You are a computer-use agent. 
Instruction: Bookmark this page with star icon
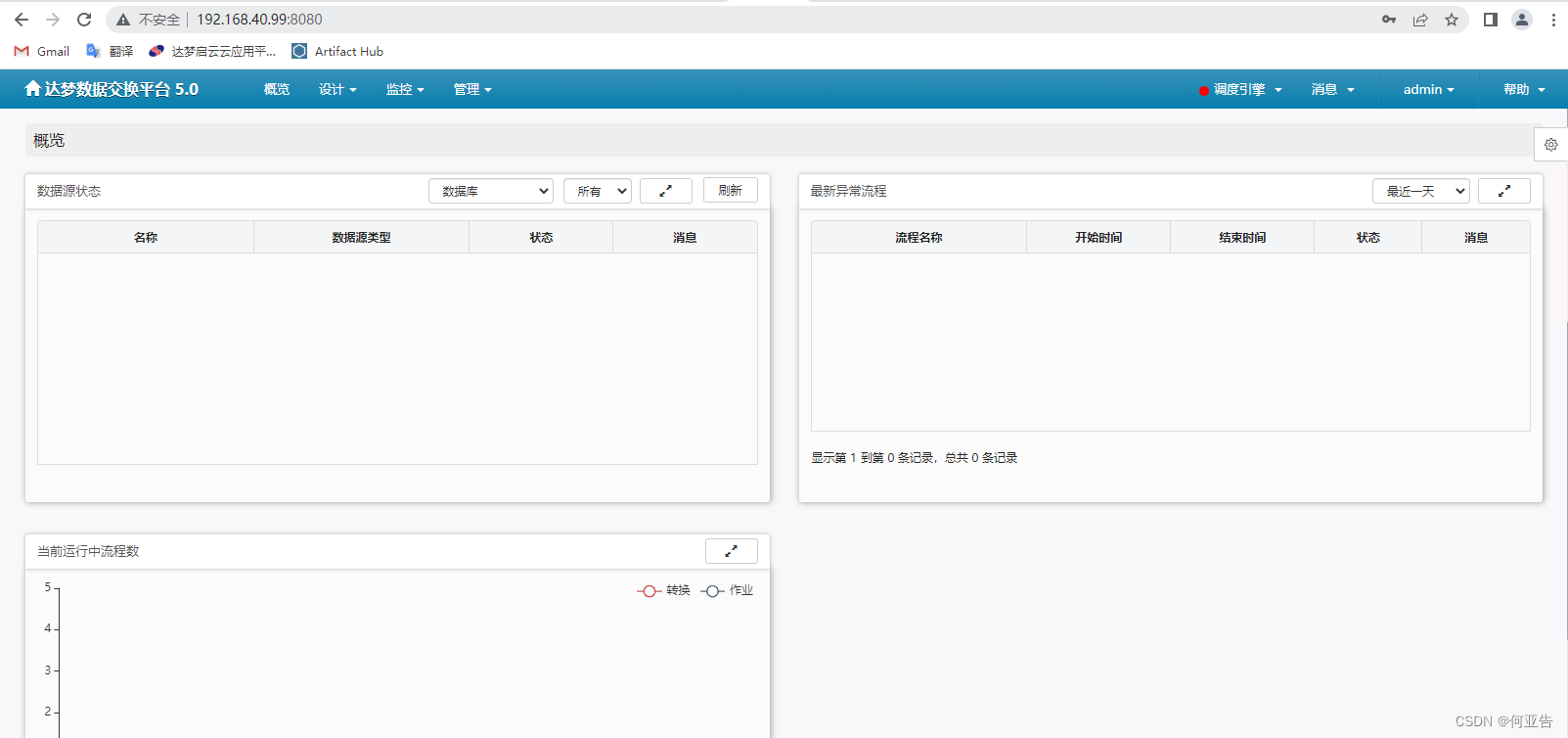pos(1452,20)
